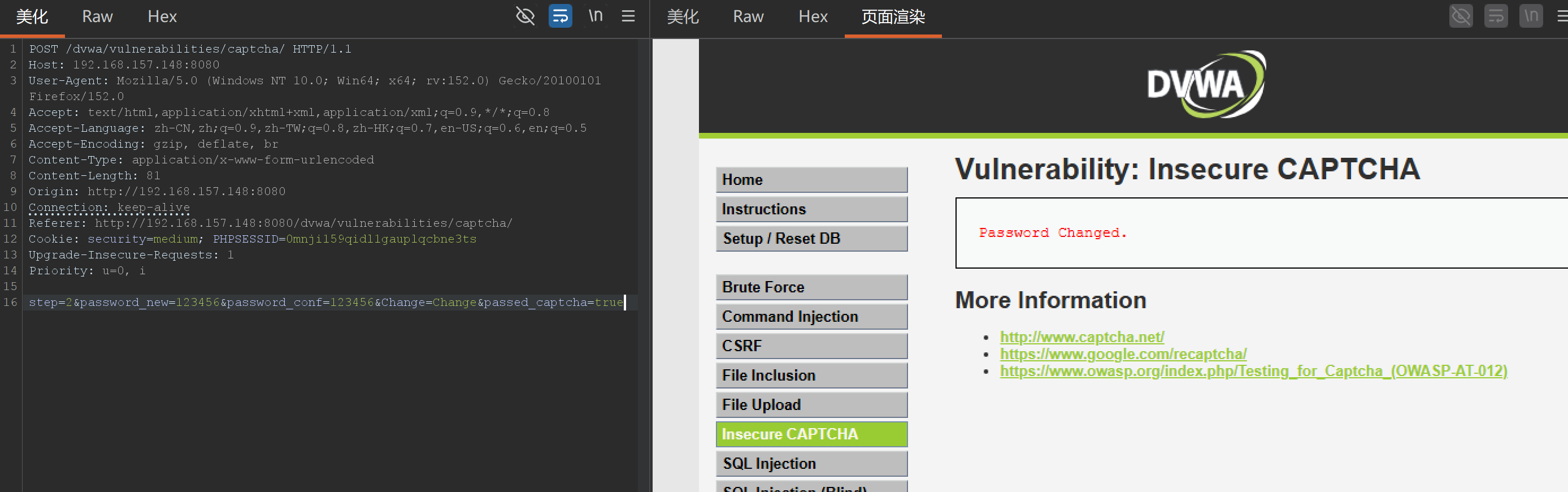This screenshot has width=1568, height=492.
Task: Open File Upload page
Action: click(811, 404)
